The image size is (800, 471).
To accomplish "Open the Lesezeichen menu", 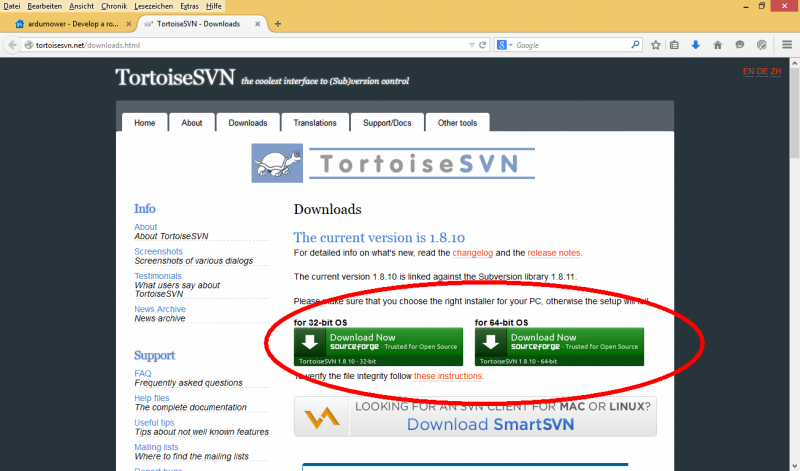I will pos(154,6).
